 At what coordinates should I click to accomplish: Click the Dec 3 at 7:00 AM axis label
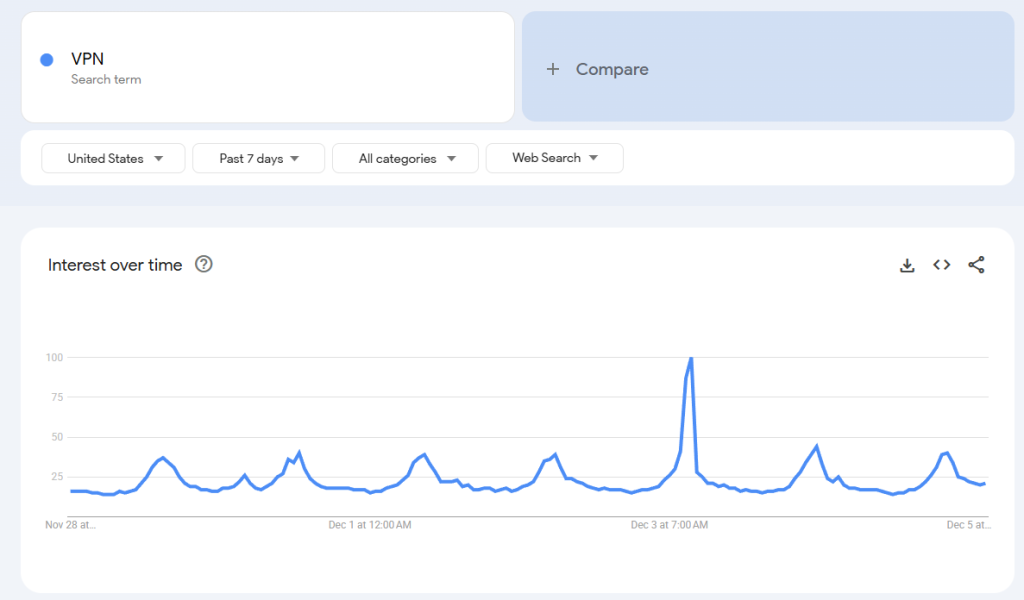[x=669, y=524]
